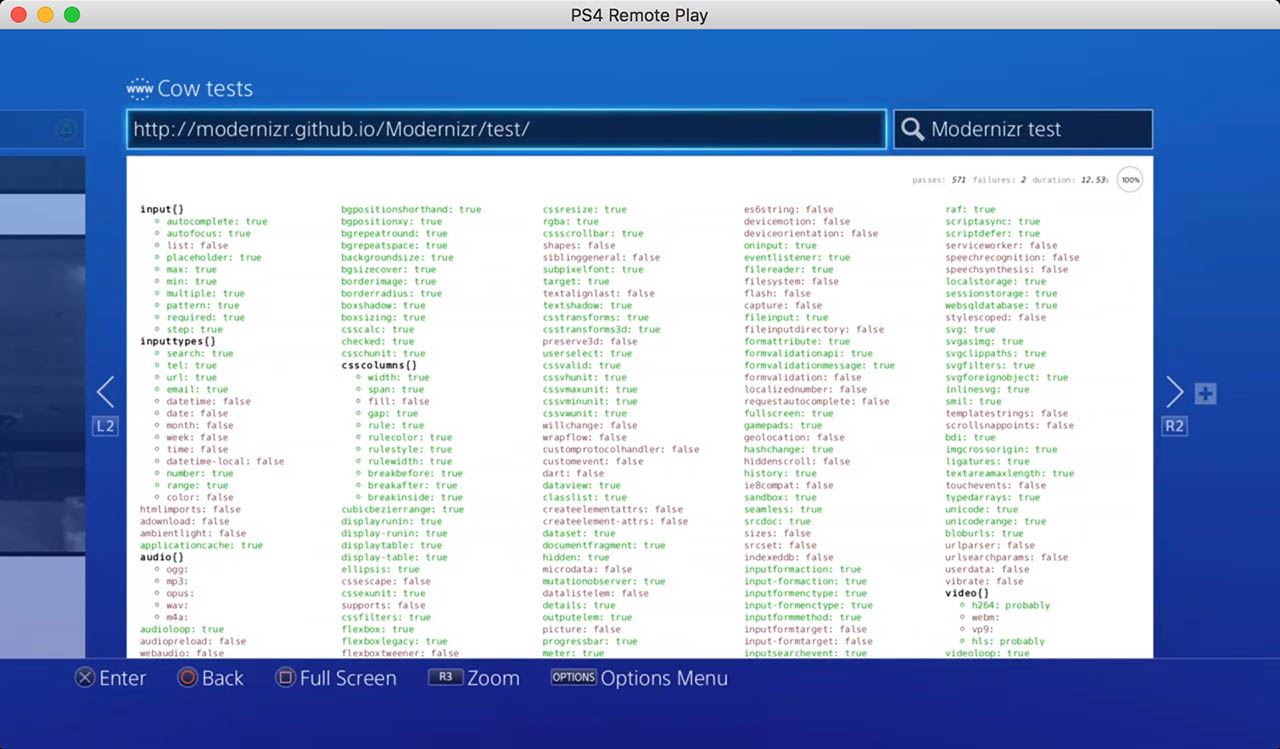
Task: Click the video{} heading
Action: [x=967, y=594]
